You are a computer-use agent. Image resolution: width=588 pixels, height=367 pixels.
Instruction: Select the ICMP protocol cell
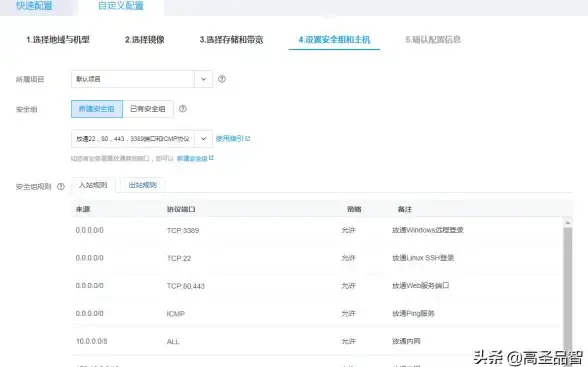point(176,314)
